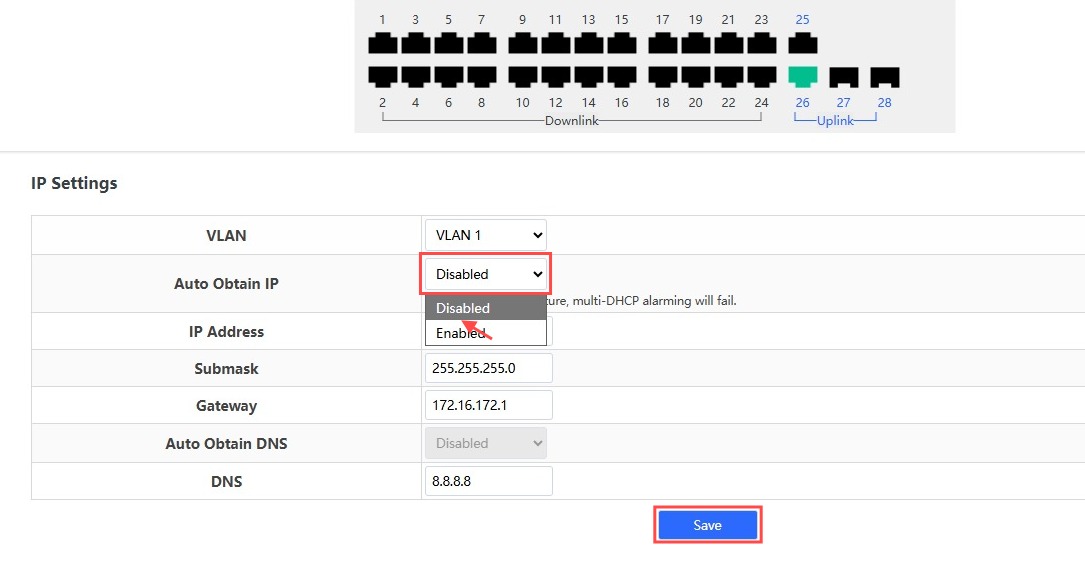Click port 12 icon on switch diagram
Viewport: 1085px width, 576px height.
coord(555,77)
